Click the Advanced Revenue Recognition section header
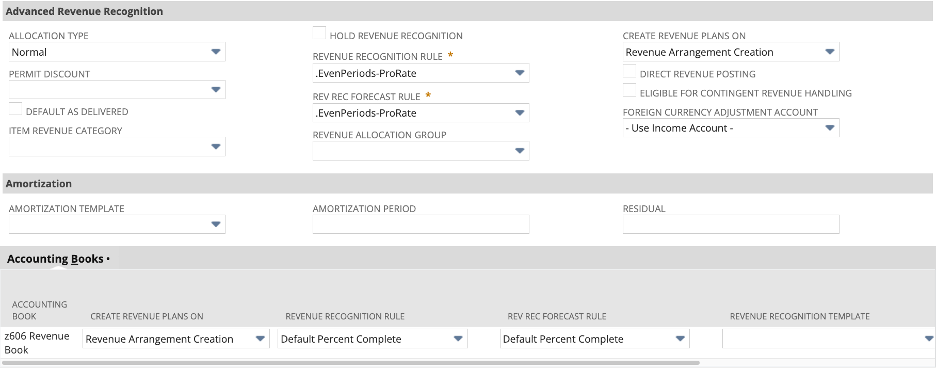Image resolution: width=936 pixels, height=370 pixels. pyautogui.click(x=468, y=11)
